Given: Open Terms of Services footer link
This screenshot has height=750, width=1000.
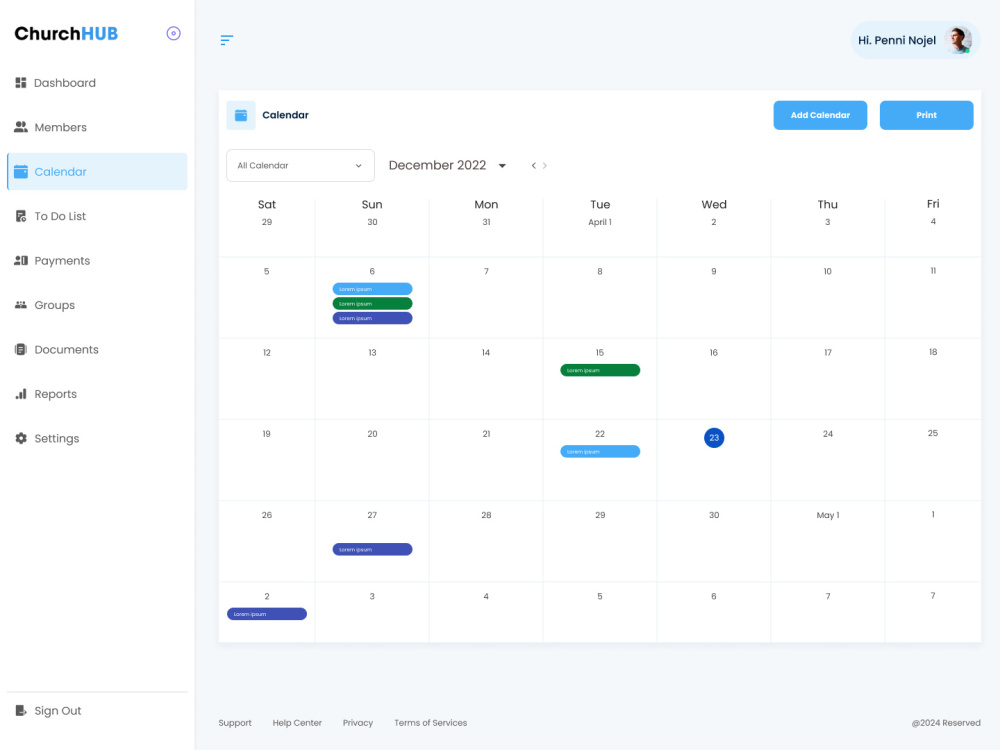Looking at the screenshot, I should 430,723.
